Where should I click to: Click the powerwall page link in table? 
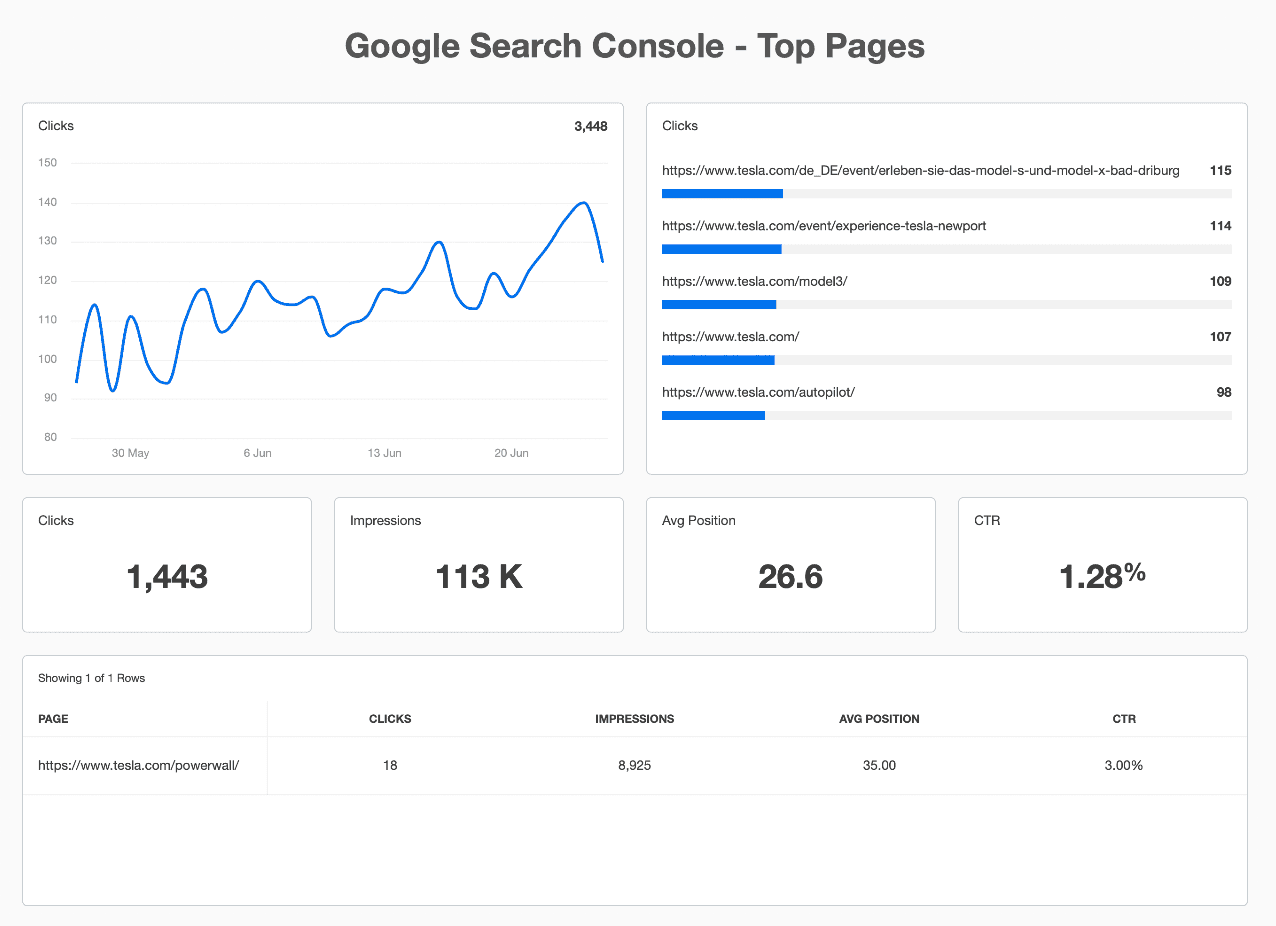coord(138,765)
